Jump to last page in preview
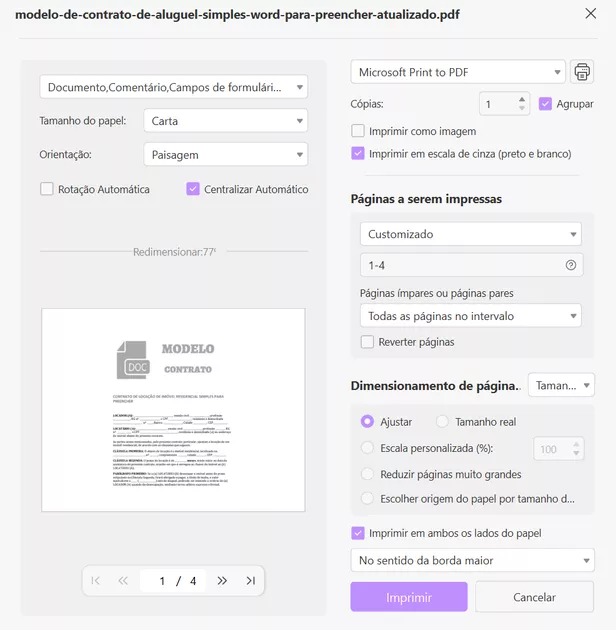 (x=250, y=580)
